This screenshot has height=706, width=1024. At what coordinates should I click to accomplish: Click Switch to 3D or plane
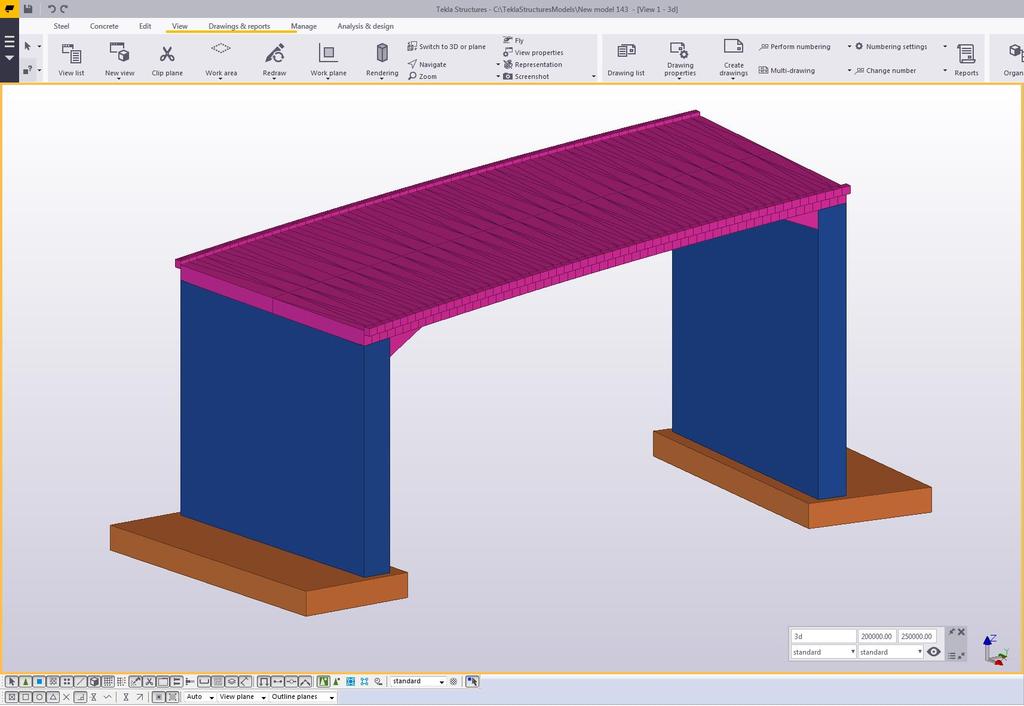tap(447, 46)
